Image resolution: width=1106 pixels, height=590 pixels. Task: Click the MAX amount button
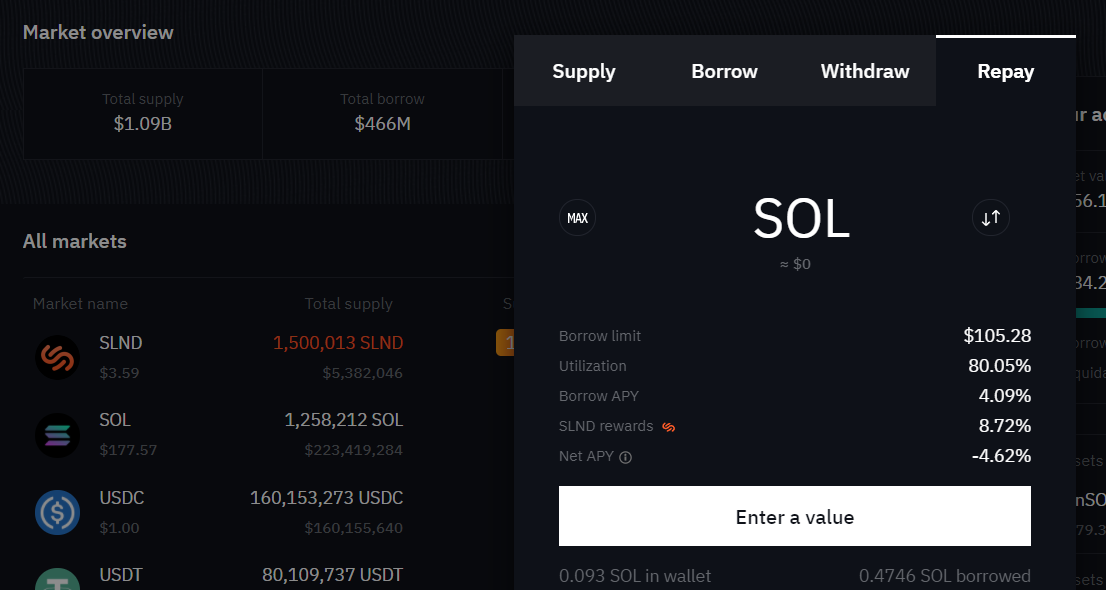pyautogui.click(x=577, y=217)
